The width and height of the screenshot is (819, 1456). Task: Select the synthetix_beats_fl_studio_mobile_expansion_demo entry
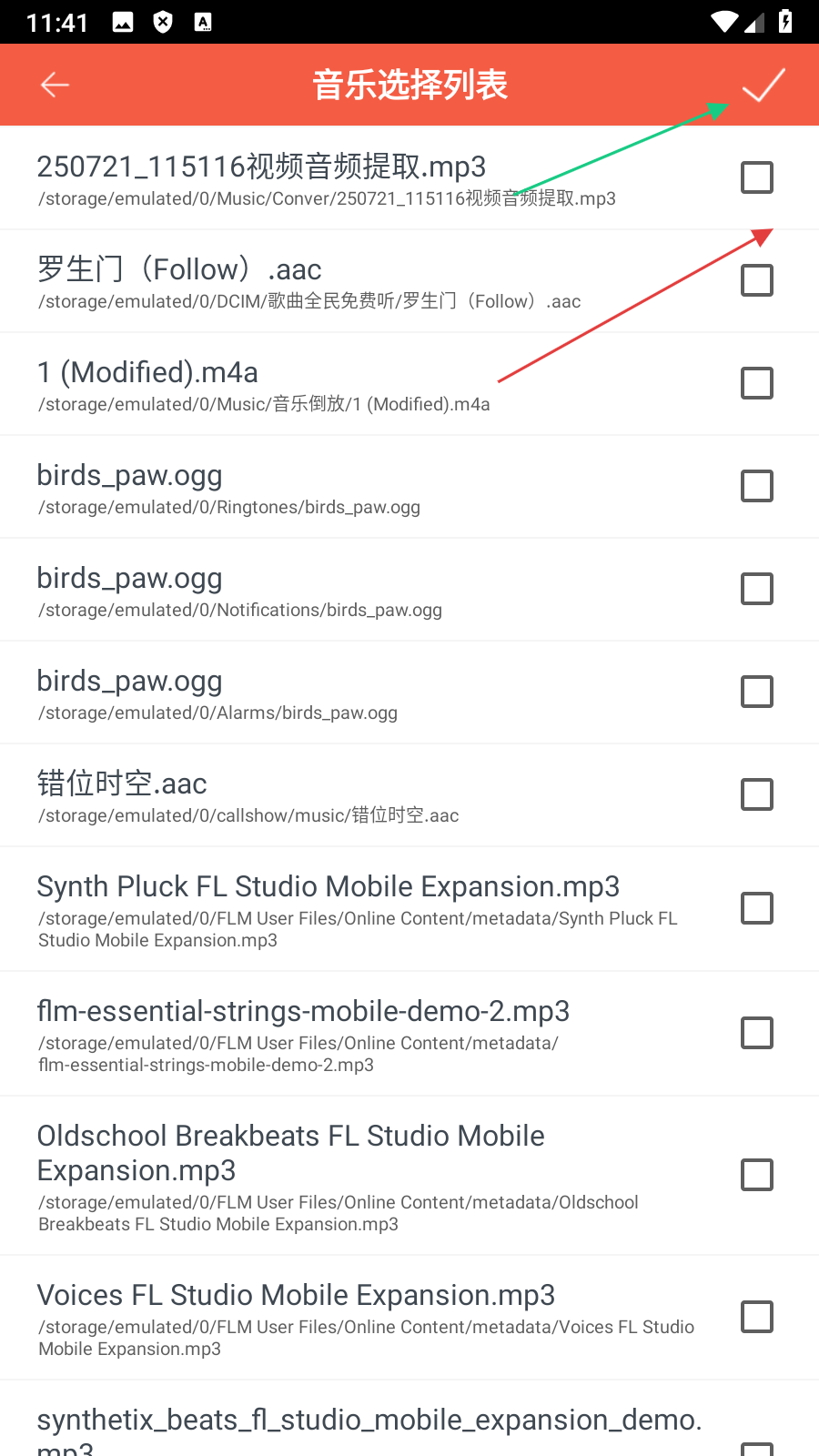click(x=369, y=1421)
